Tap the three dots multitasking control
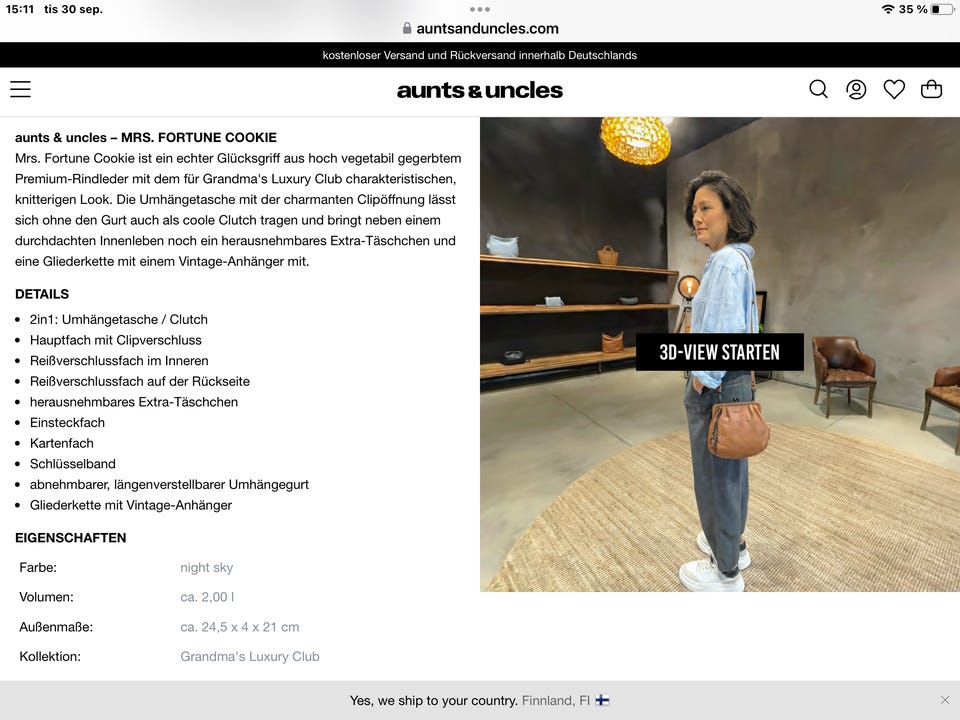This screenshot has height=720, width=960. pyautogui.click(x=480, y=9)
